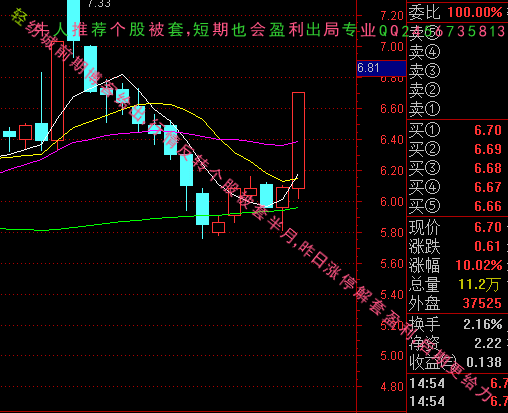508x413 pixels.
Task: Click the 7.33 high price label
Action: coord(99,4)
